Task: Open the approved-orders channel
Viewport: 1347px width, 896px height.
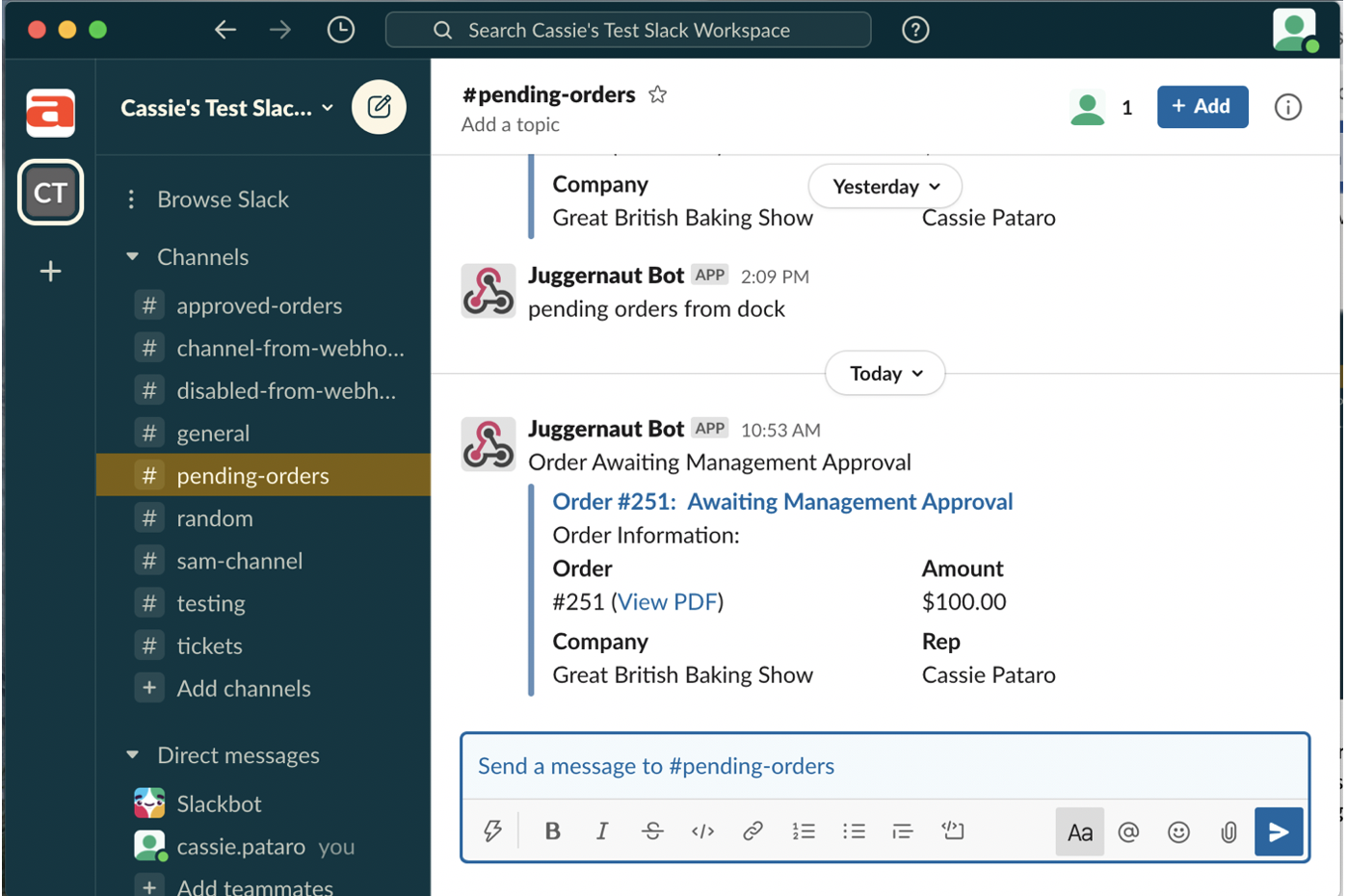Action: pyautogui.click(x=258, y=305)
